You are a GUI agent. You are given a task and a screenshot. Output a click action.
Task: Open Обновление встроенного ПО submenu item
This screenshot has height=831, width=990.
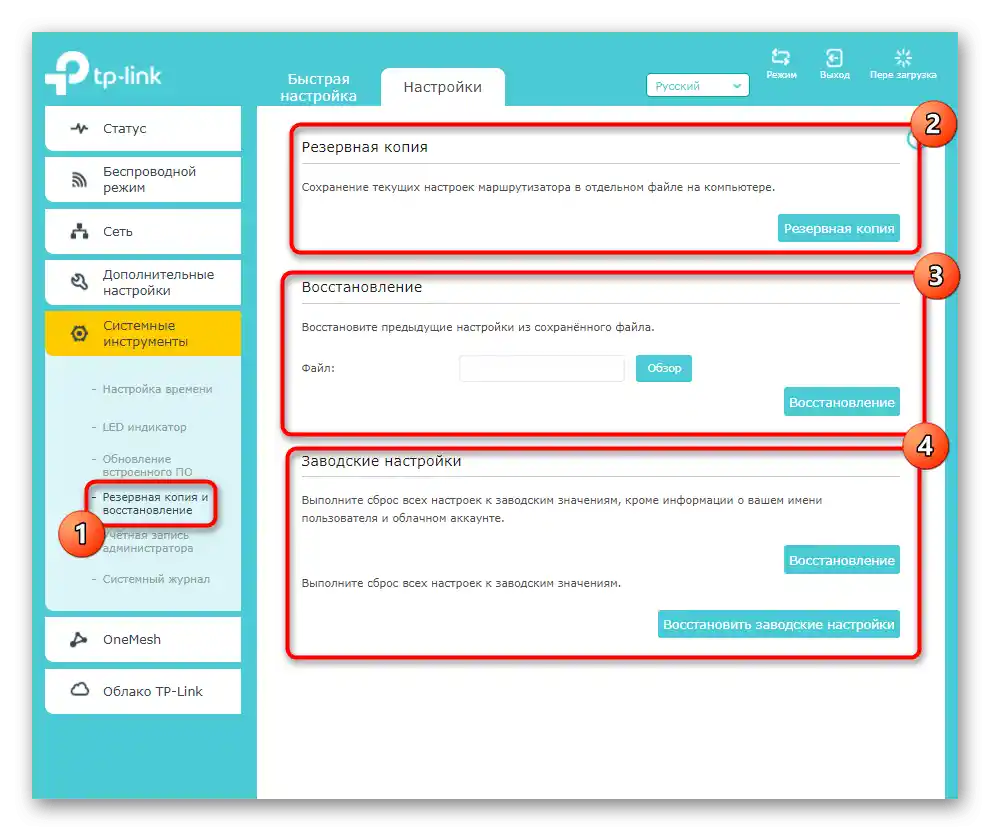coord(147,465)
